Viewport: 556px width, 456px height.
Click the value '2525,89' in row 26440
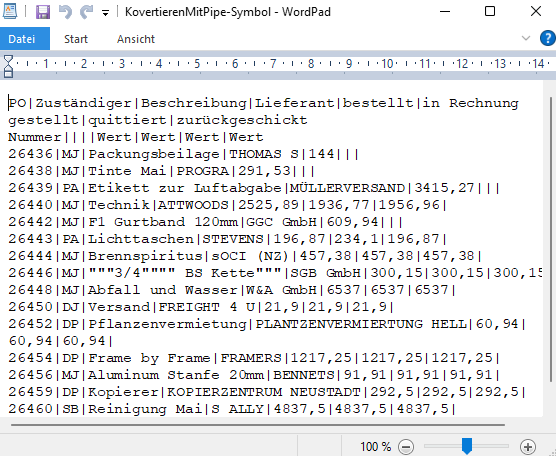click(x=268, y=205)
